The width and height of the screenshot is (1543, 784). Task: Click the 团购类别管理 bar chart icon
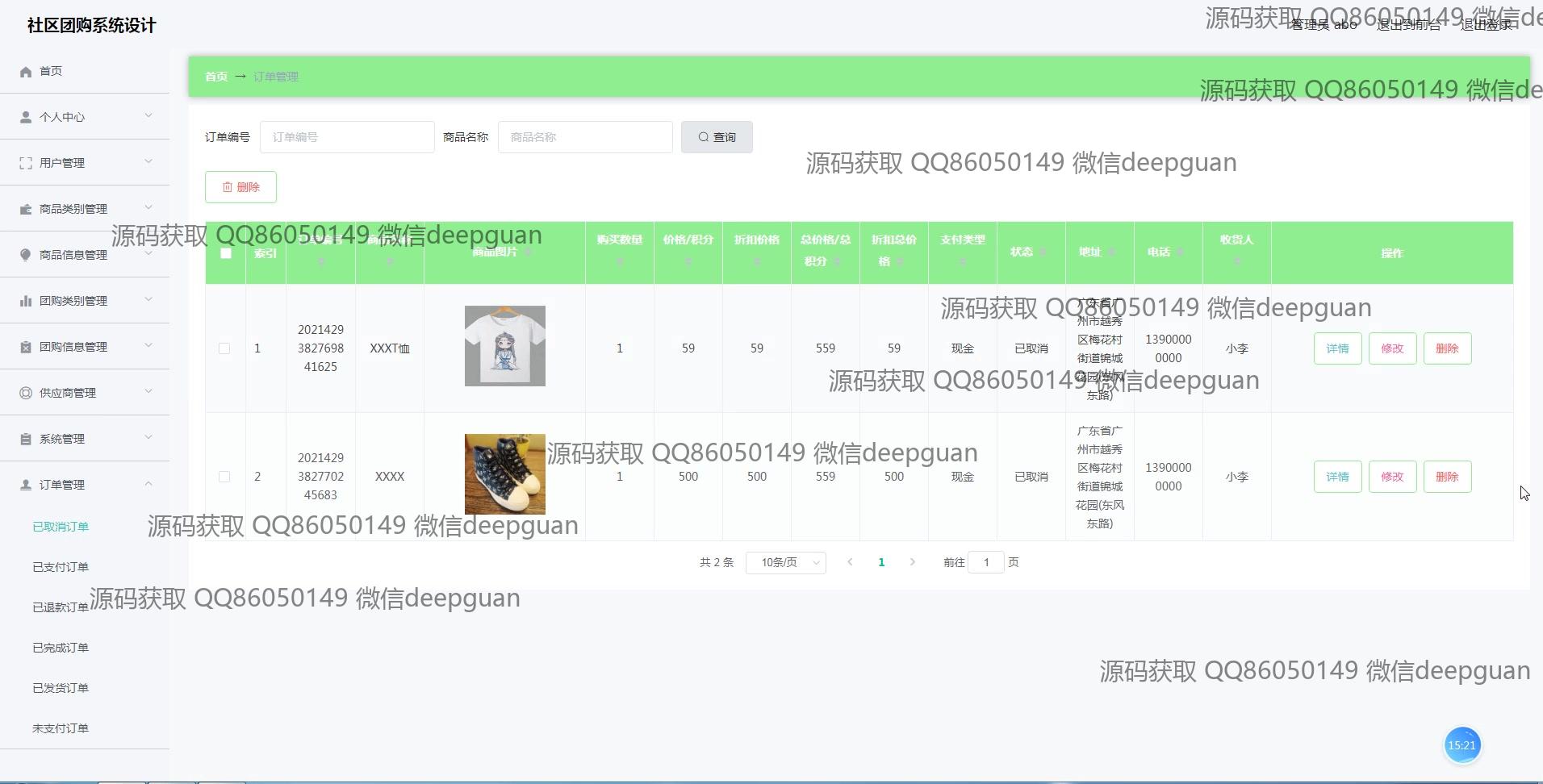(26, 301)
